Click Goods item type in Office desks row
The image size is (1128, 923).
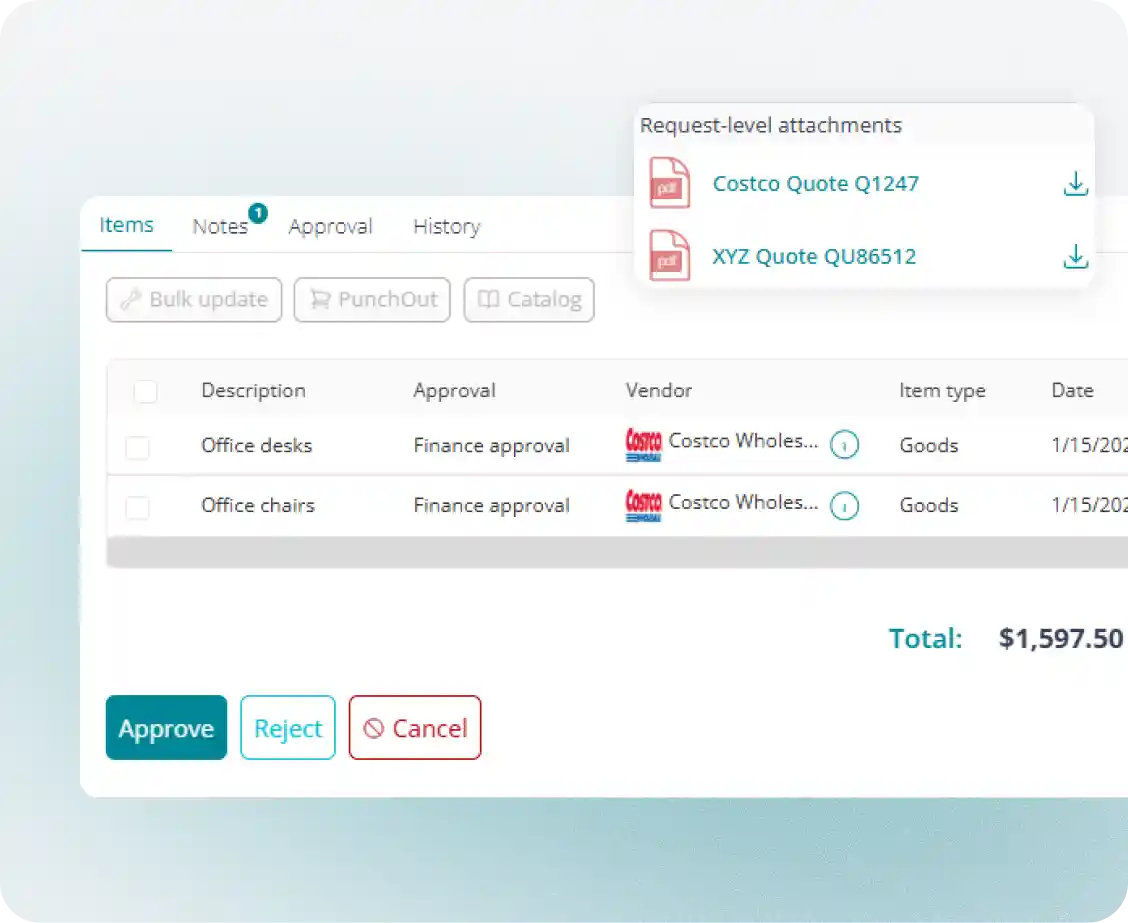click(929, 446)
